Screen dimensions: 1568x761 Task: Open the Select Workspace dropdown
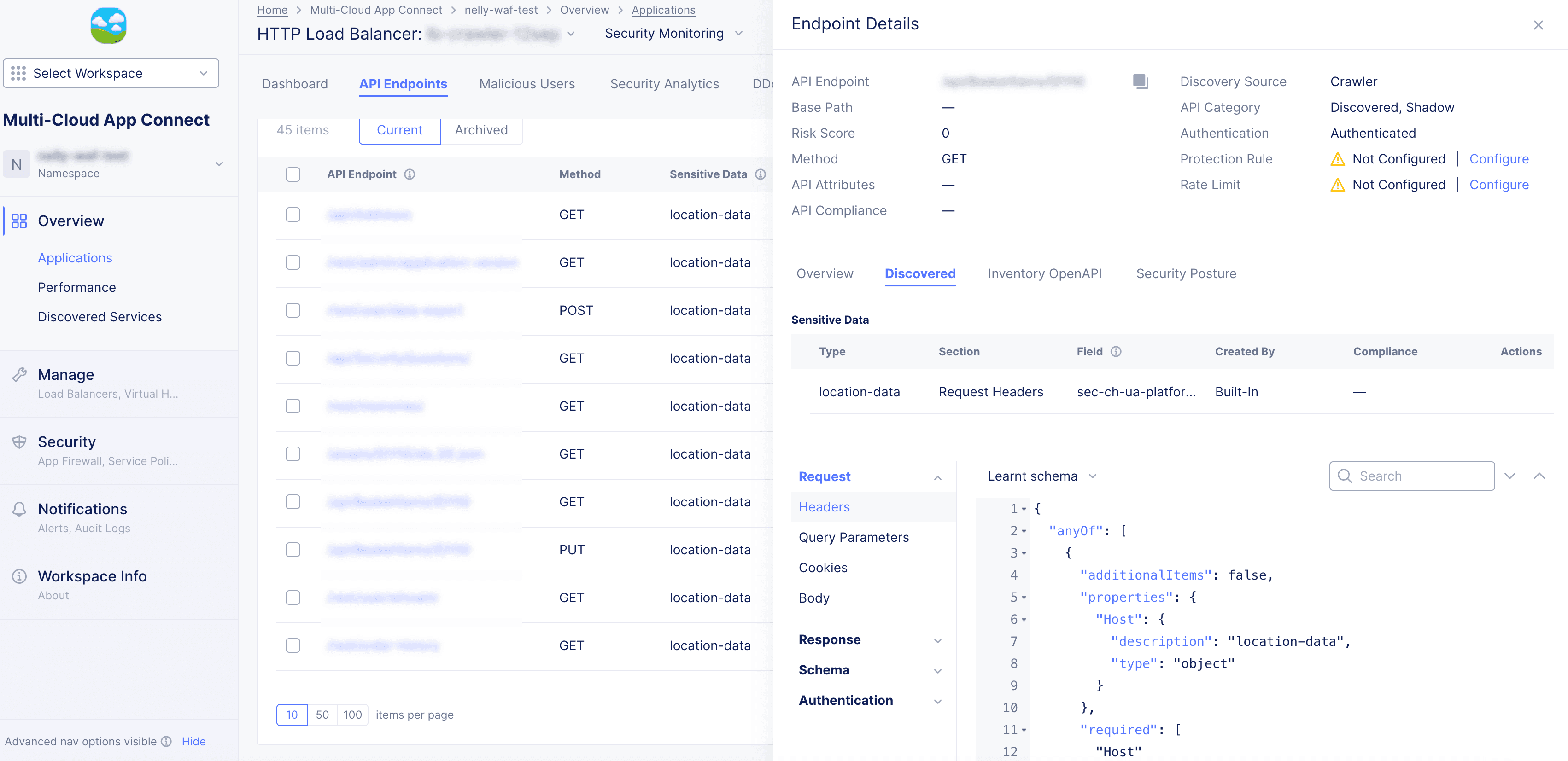[x=111, y=73]
